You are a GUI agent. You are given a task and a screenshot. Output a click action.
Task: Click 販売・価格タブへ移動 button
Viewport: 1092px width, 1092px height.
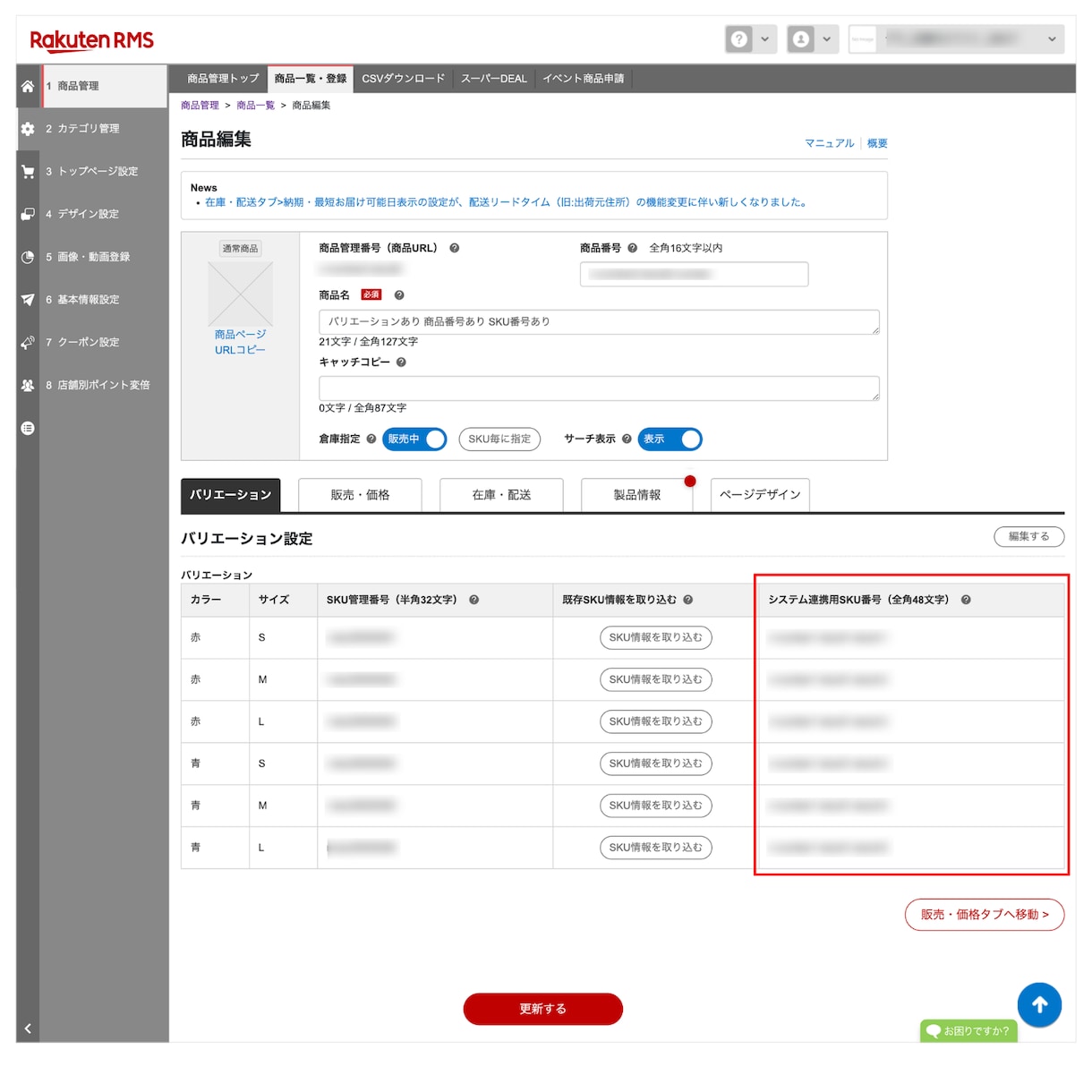(x=985, y=915)
